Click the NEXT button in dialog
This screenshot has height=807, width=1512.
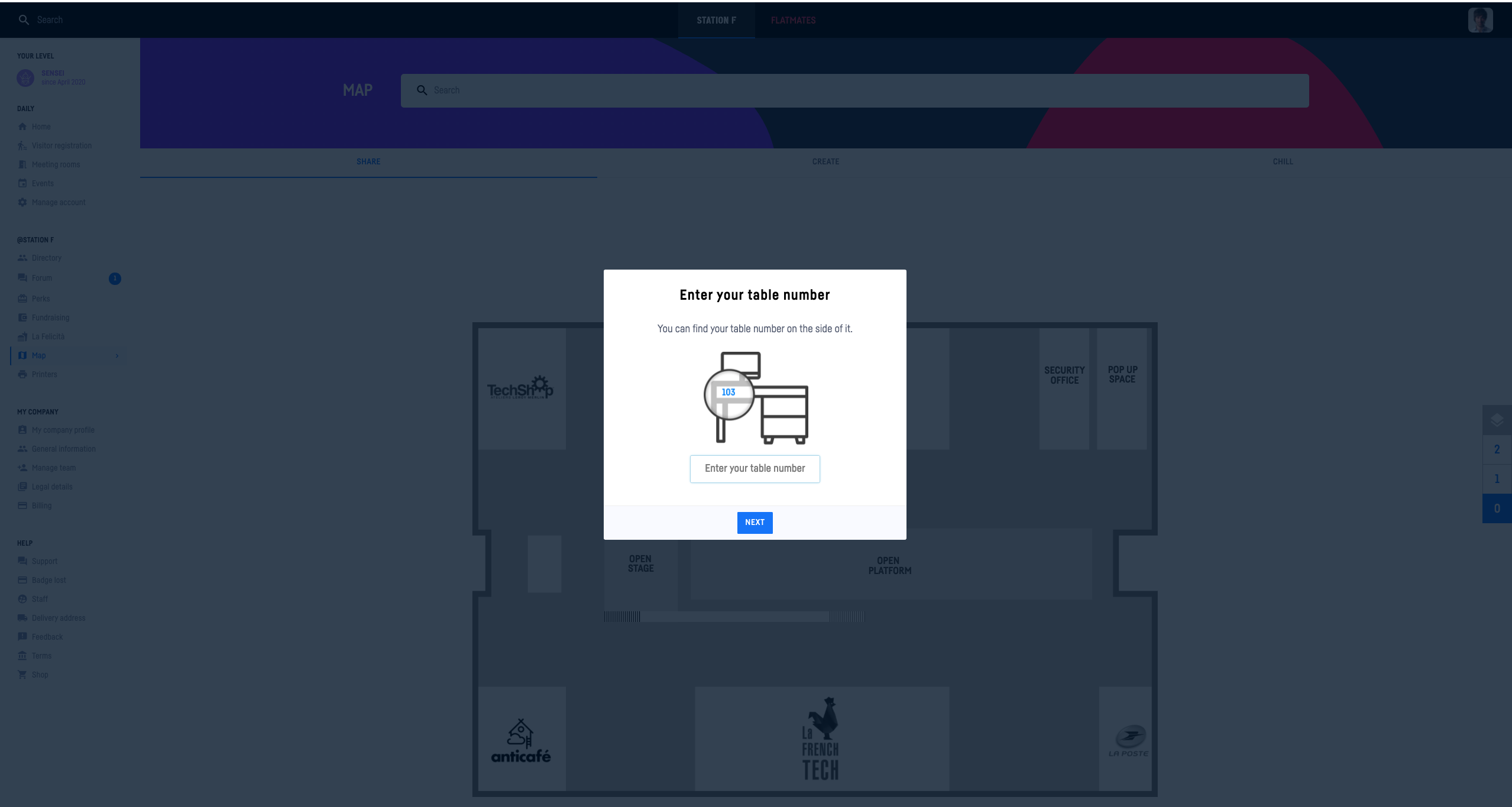tap(755, 523)
